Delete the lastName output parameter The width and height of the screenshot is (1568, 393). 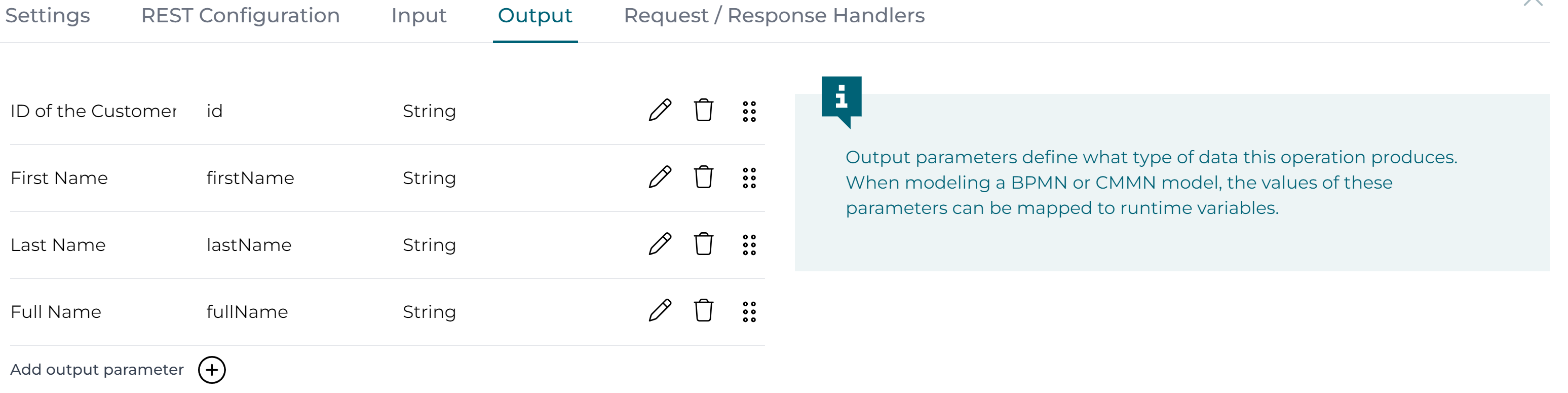tap(704, 245)
